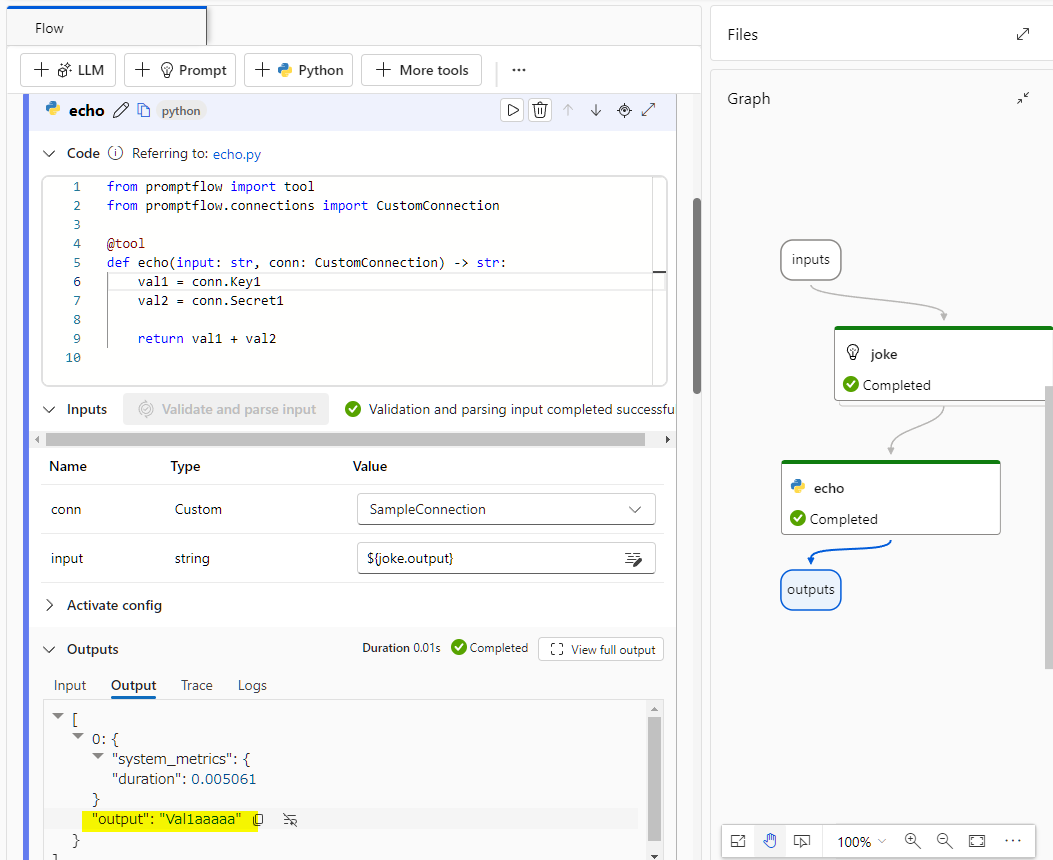The image size is (1053, 860).
Task: Move the echo node up
Action: tap(568, 110)
